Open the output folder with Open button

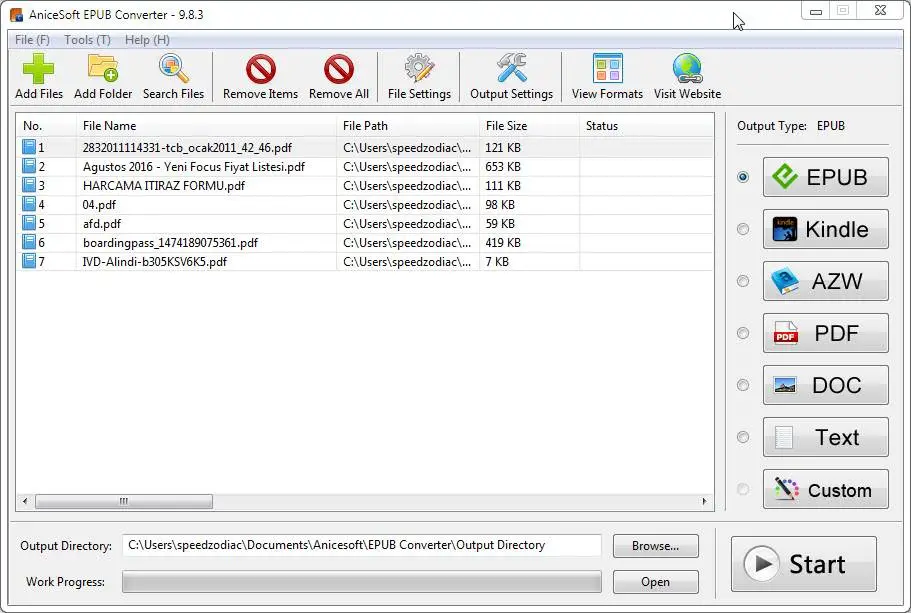pos(655,582)
